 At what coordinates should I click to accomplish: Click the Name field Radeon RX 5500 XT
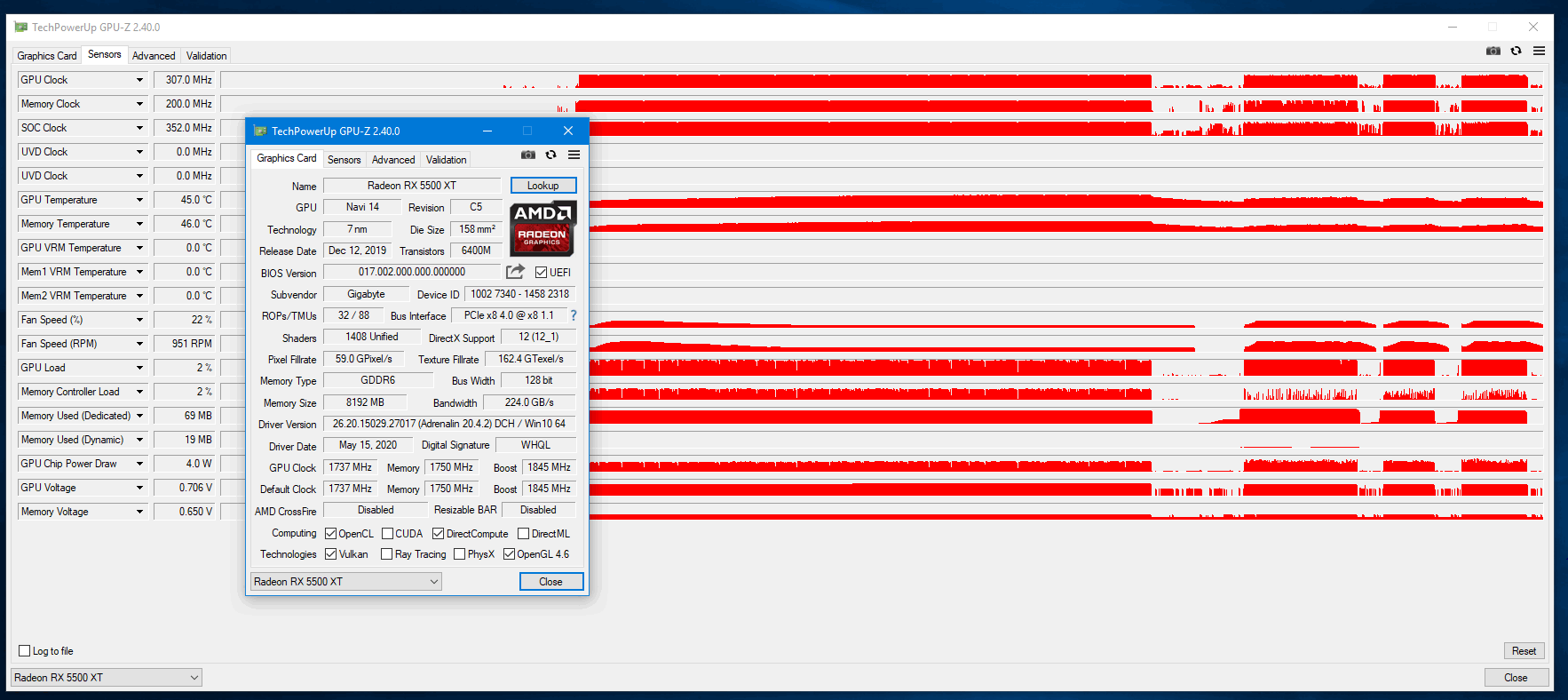412,186
